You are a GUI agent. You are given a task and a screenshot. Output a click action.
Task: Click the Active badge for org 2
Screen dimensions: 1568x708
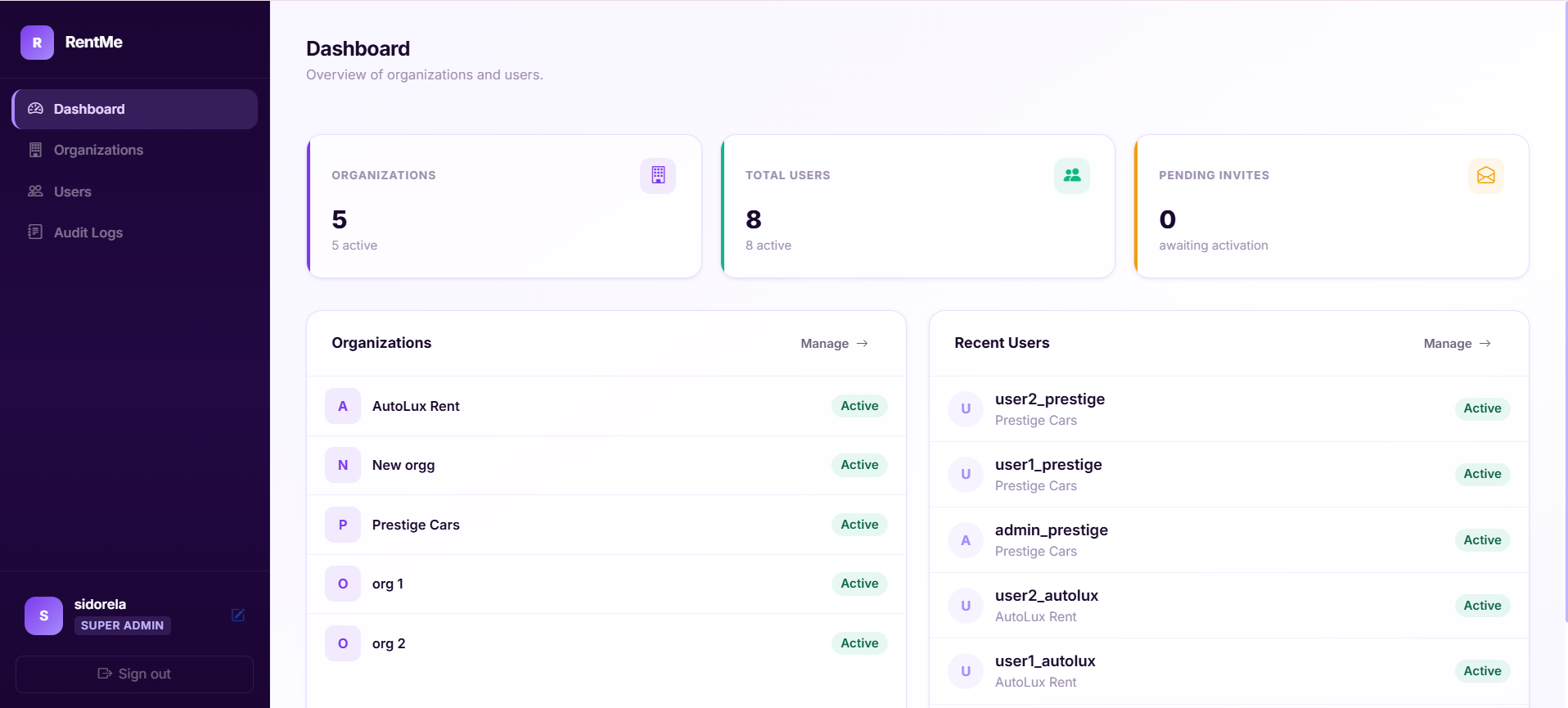[859, 643]
